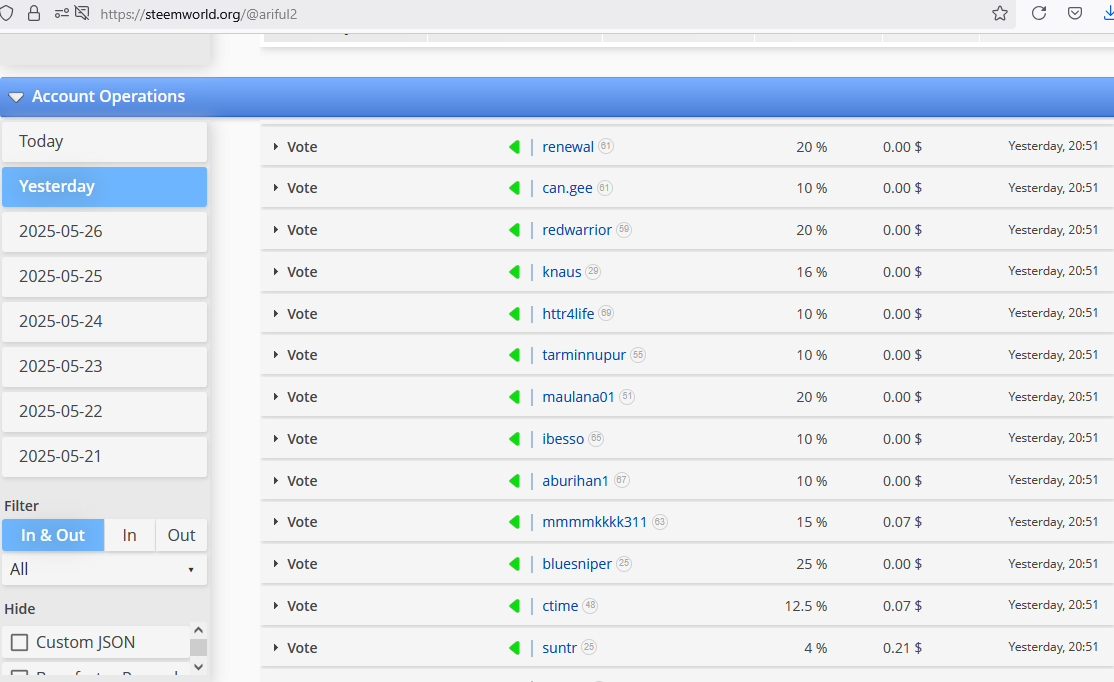Bookmark this page with the star icon
The height and width of the screenshot is (682, 1114).
point(999,13)
